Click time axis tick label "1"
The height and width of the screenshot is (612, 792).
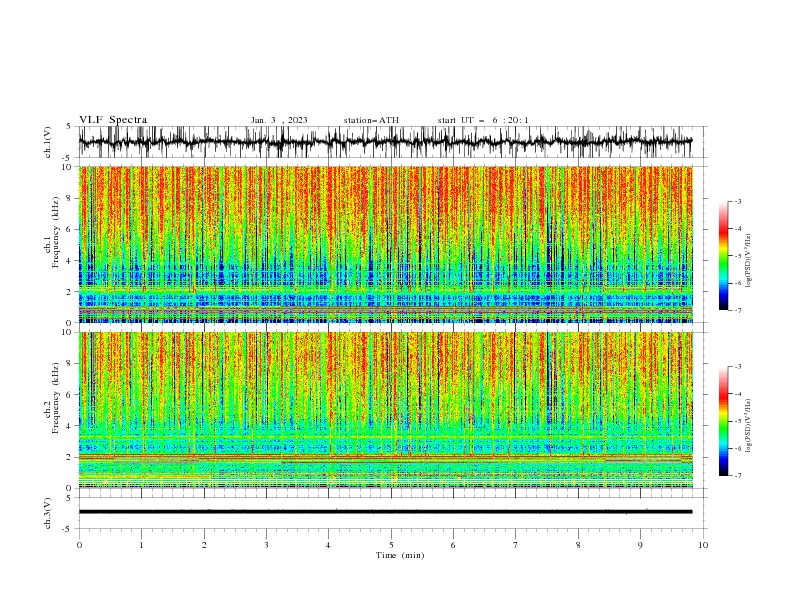[141, 545]
